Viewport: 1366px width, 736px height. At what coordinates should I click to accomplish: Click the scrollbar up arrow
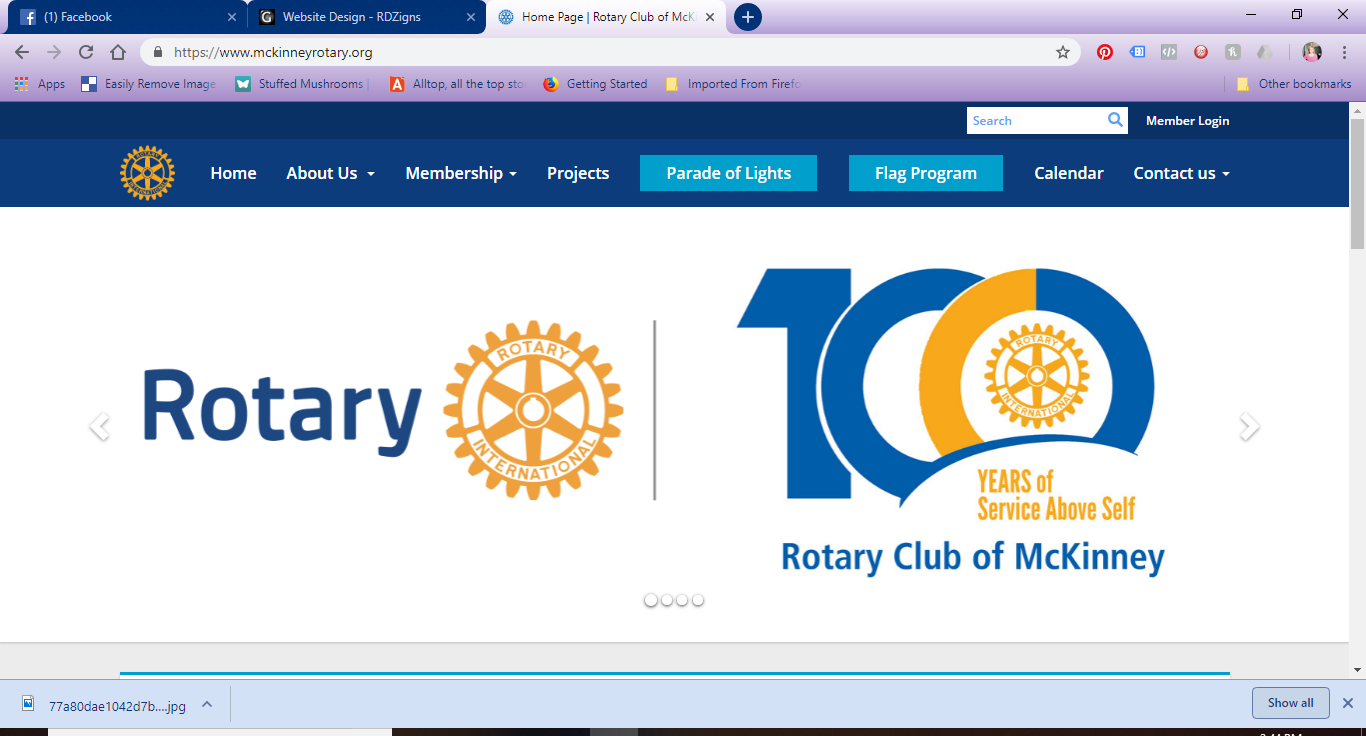(x=1357, y=109)
